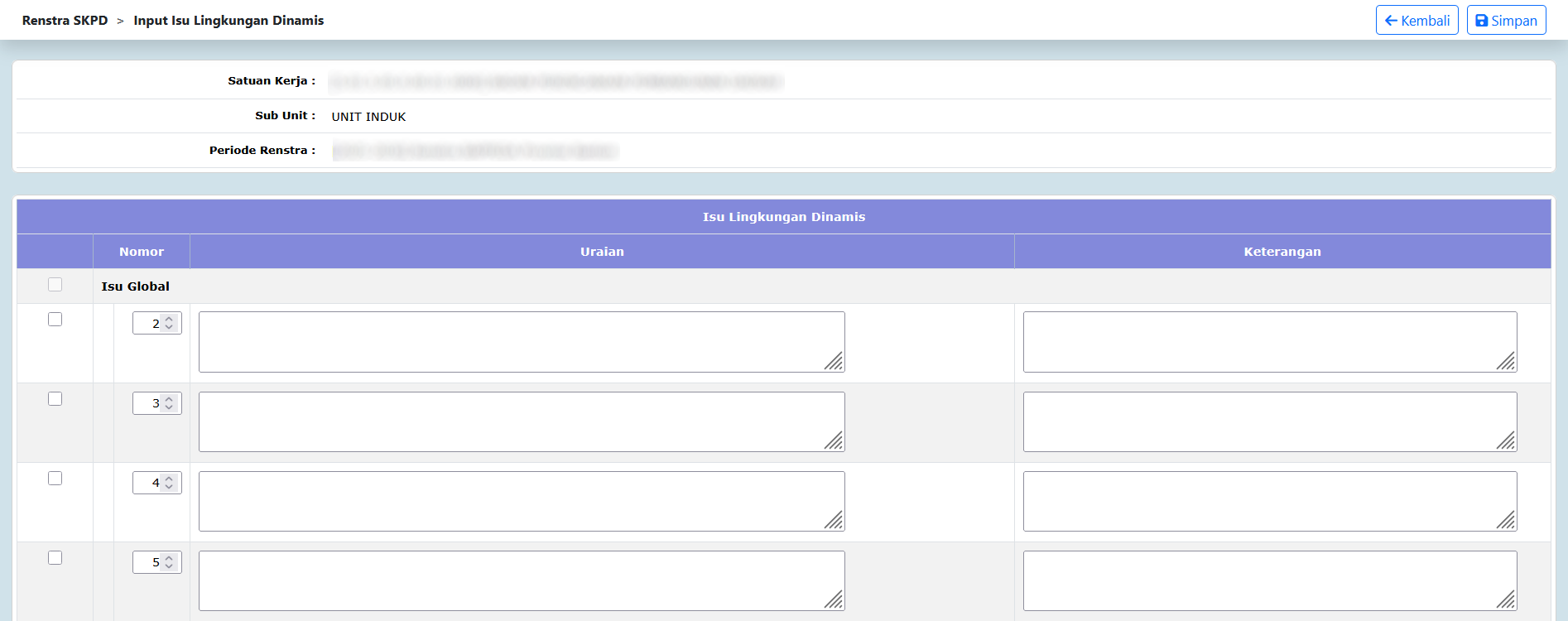Focus the Uraian text area in row 2
This screenshot has height=621, width=1568.
[x=521, y=342]
